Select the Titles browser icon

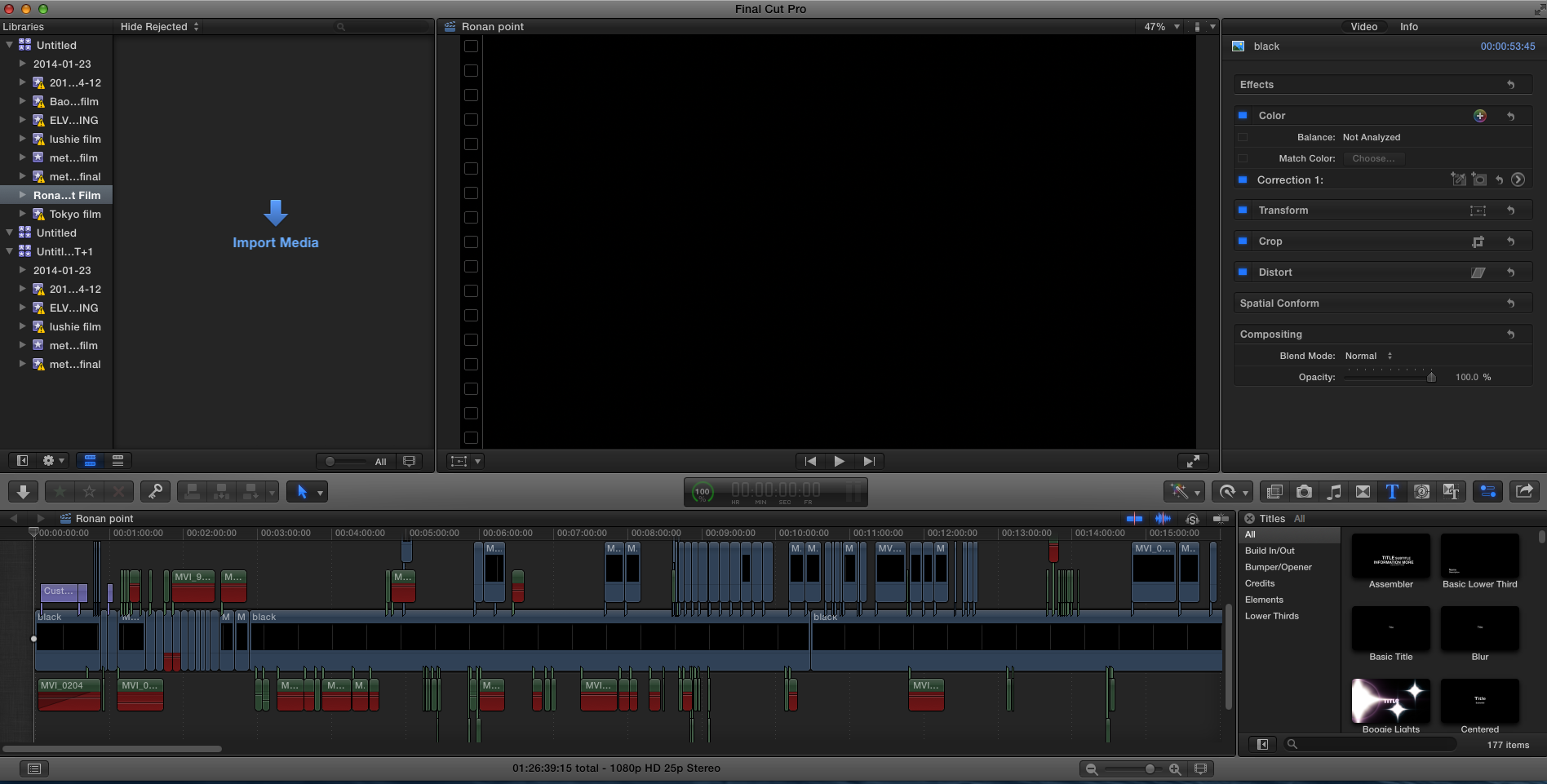tap(1392, 491)
